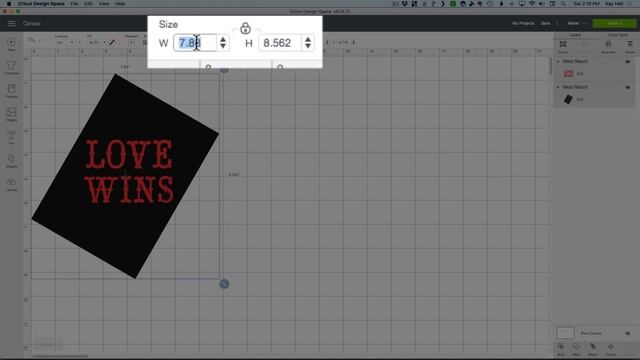640x360 pixels.
Task: Hide the red text Weld Result layer
Action: (x=628, y=62)
